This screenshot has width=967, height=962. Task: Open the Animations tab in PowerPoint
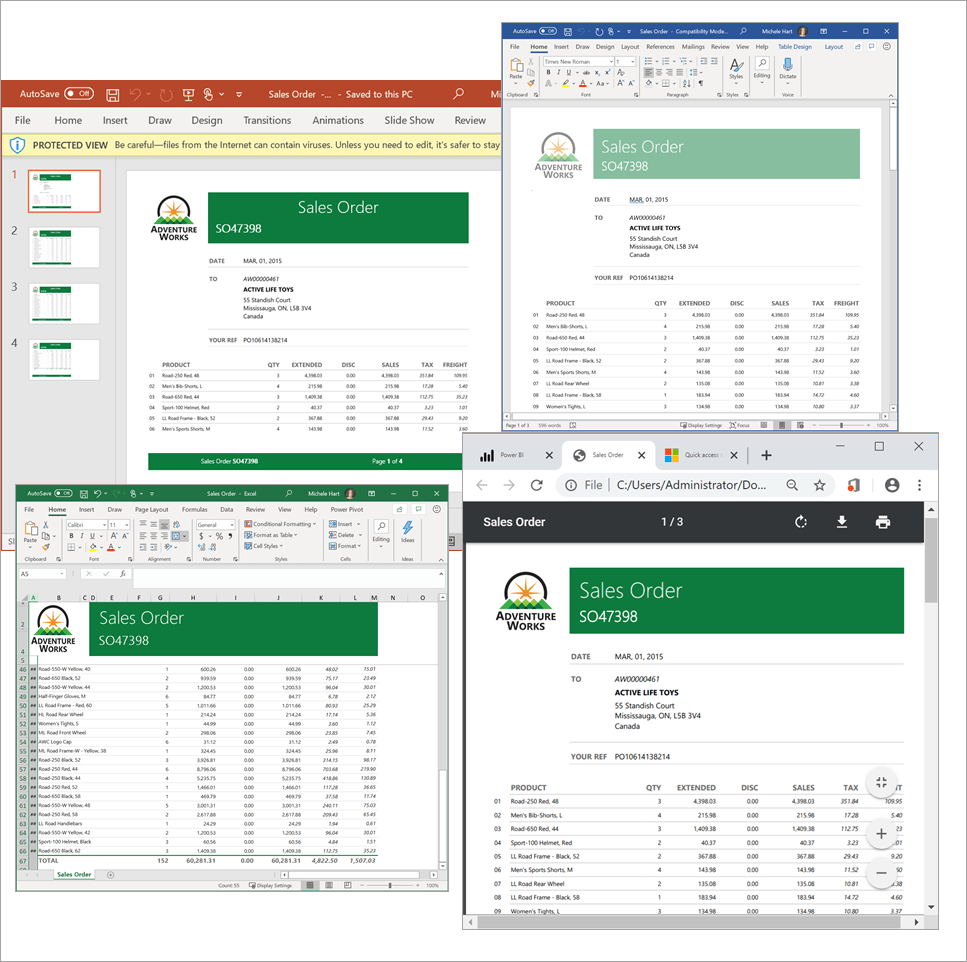[338, 120]
